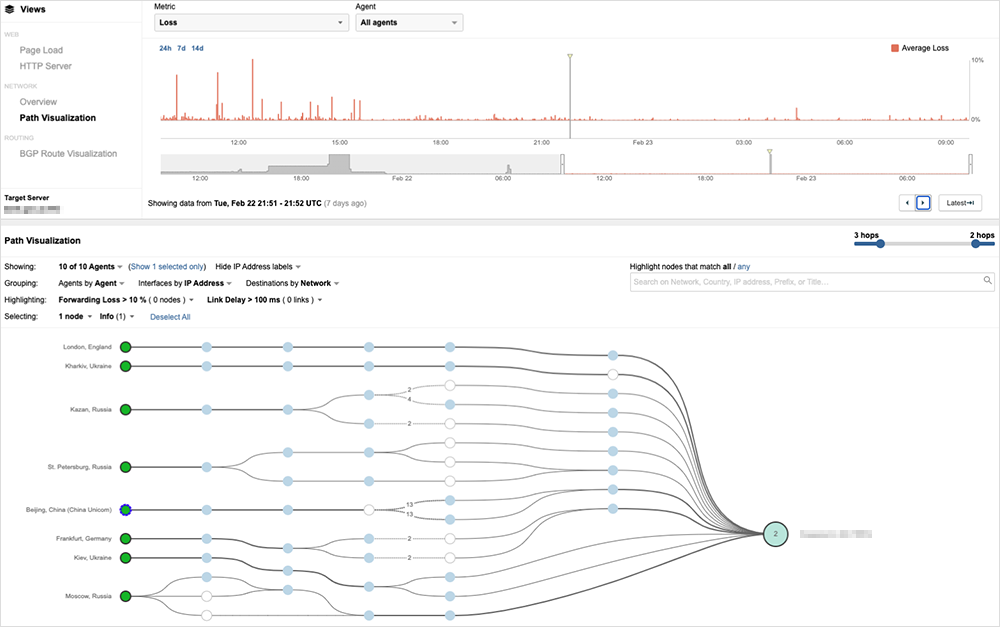
Task: Open BGP Route Visualization view
Action: [x=68, y=154]
